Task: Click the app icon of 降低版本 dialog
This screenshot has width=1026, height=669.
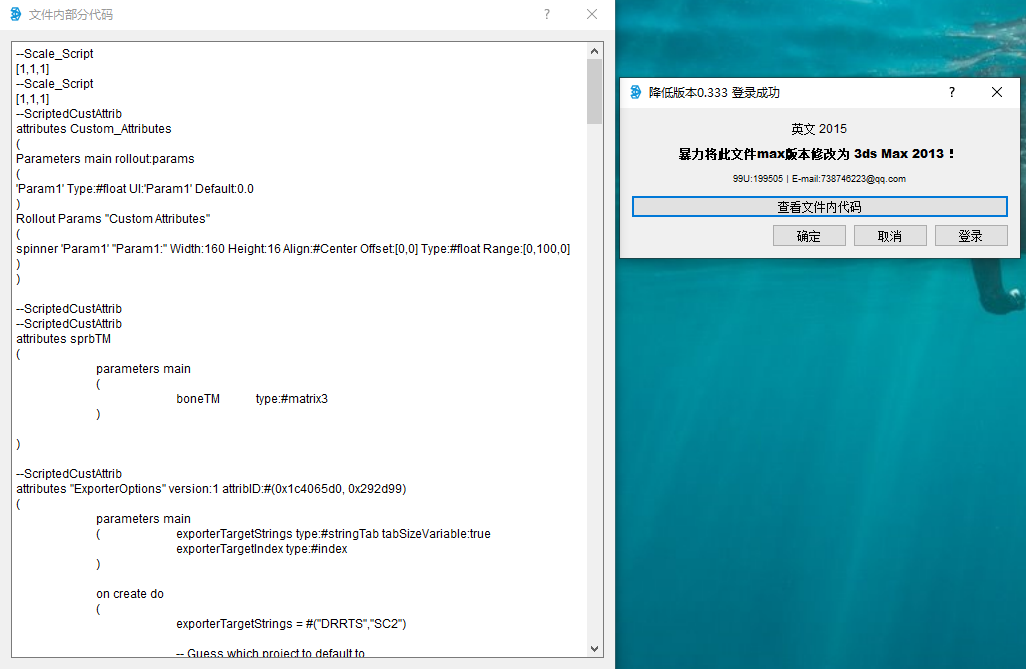Action: (x=635, y=92)
